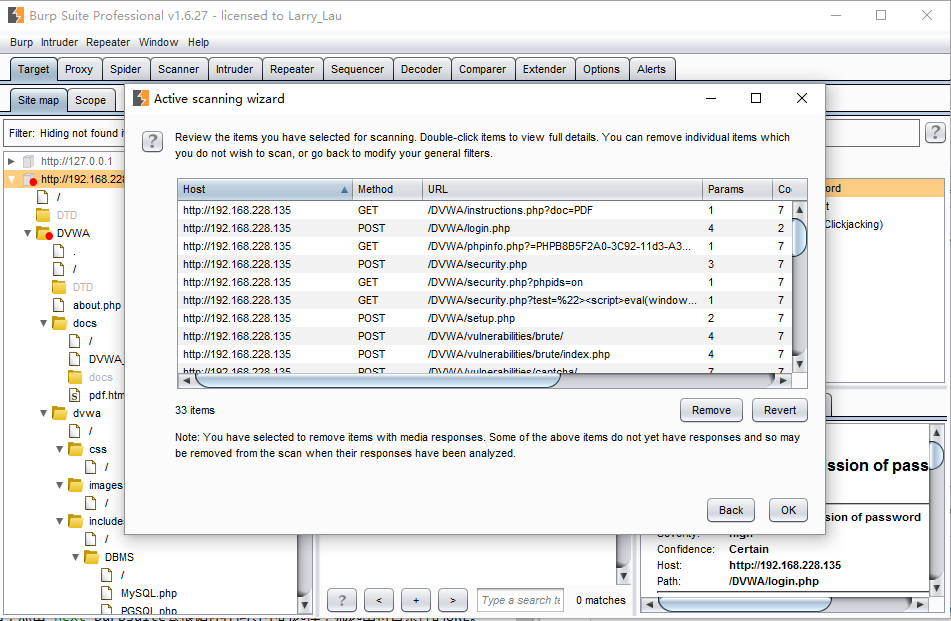Switch to the Scanner tab
The height and width of the screenshot is (621, 951).
178,69
